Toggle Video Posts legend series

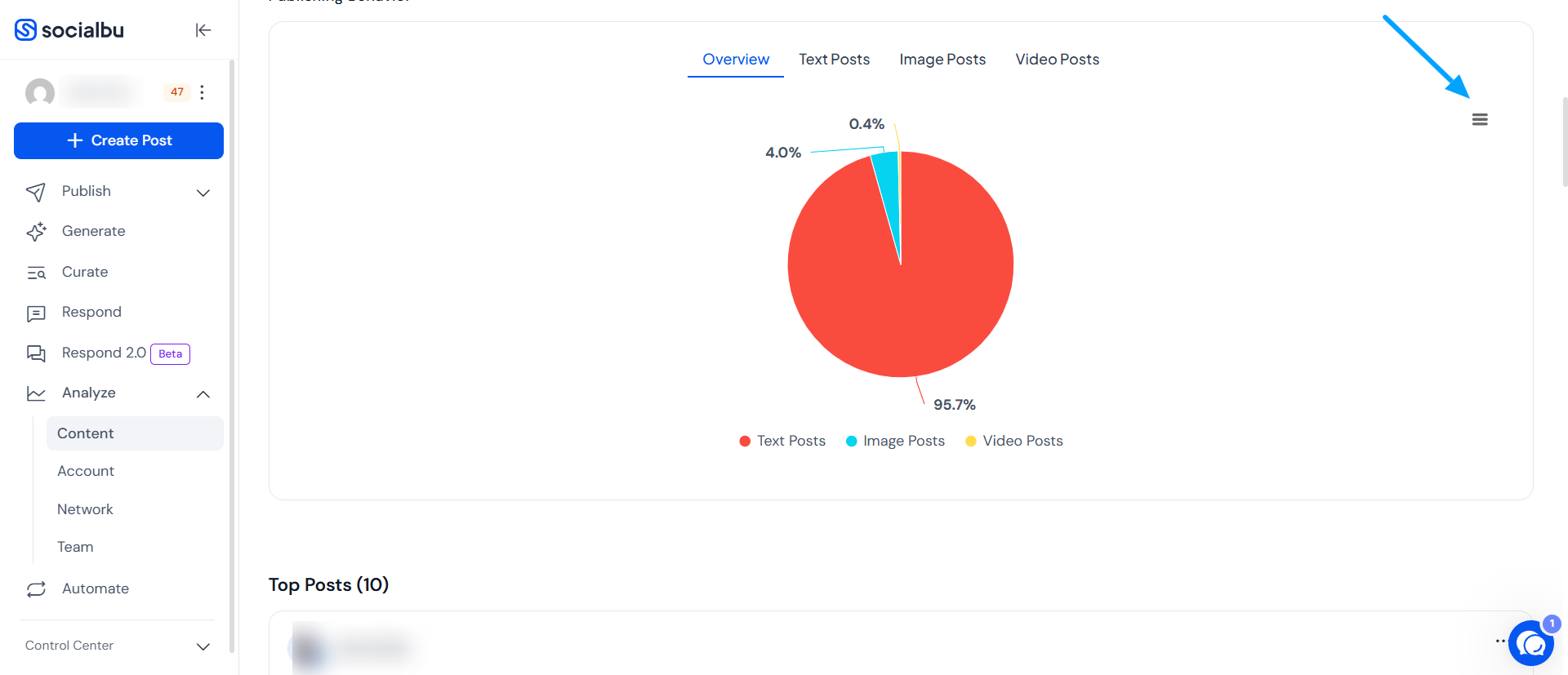pyautogui.click(x=1014, y=441)
